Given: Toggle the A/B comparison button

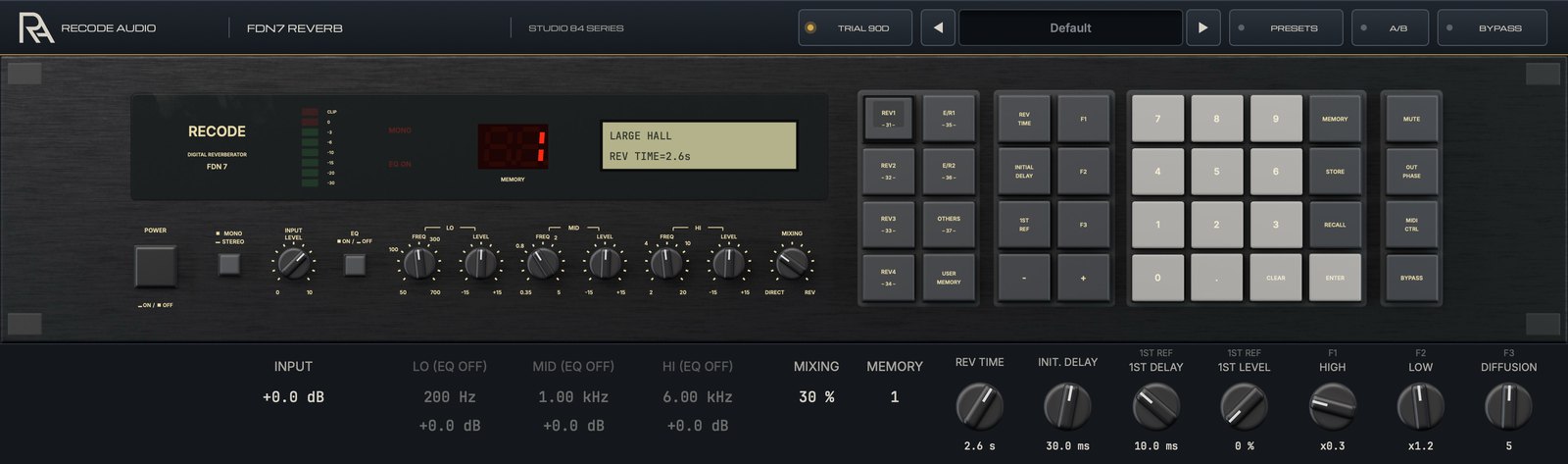Looking at the screenshot, I should [1391, 27].
